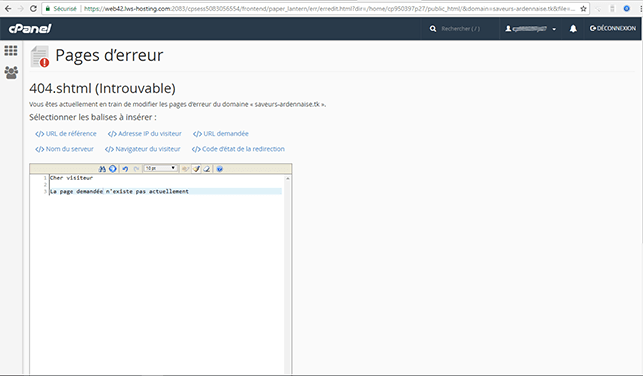Click the eraser reset-highlight icon
Screen dimensions: 643x376
(207, 169)
